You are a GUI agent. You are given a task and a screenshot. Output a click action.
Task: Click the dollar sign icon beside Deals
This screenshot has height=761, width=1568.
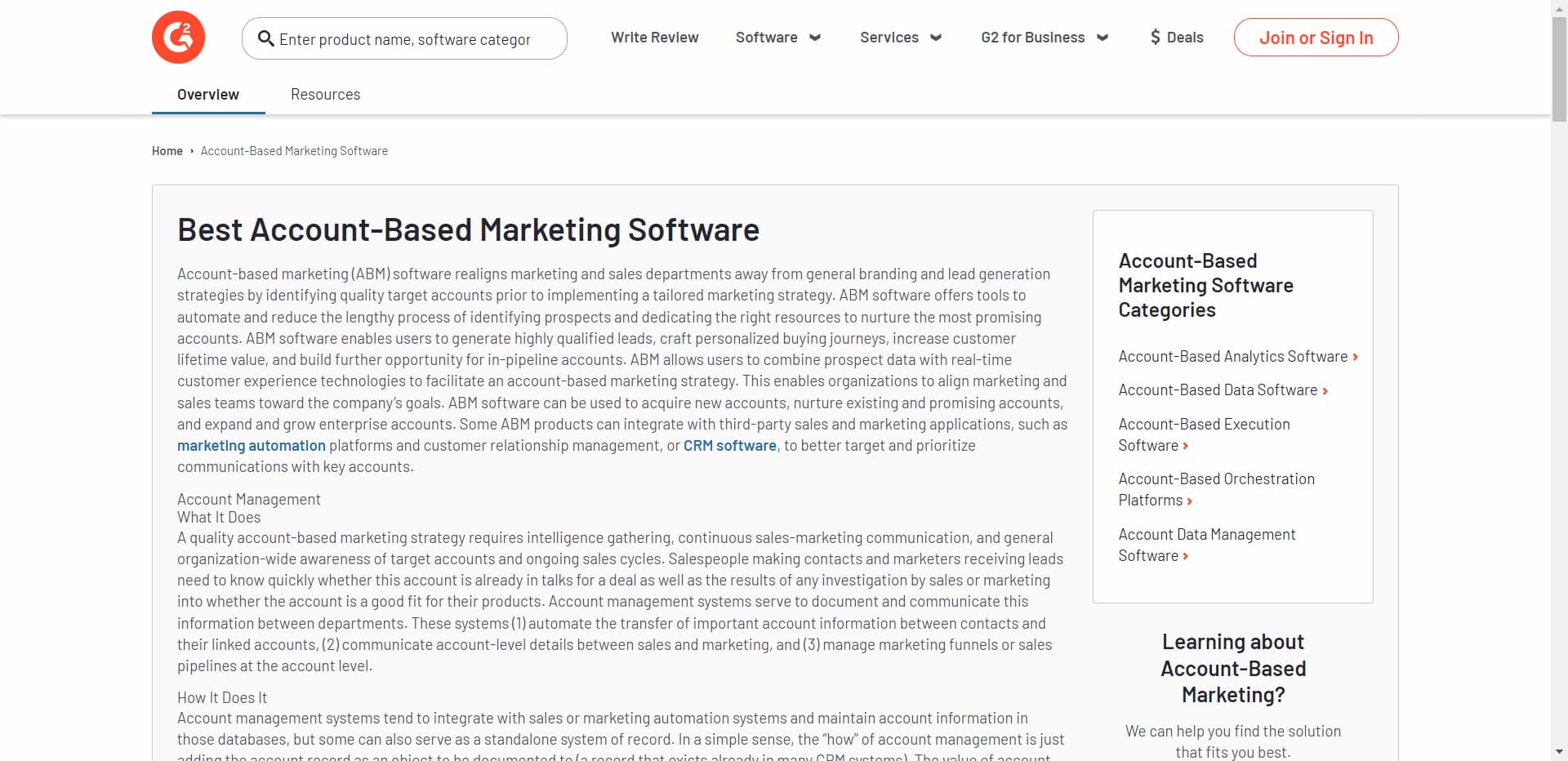click(x=1155, y=37)
